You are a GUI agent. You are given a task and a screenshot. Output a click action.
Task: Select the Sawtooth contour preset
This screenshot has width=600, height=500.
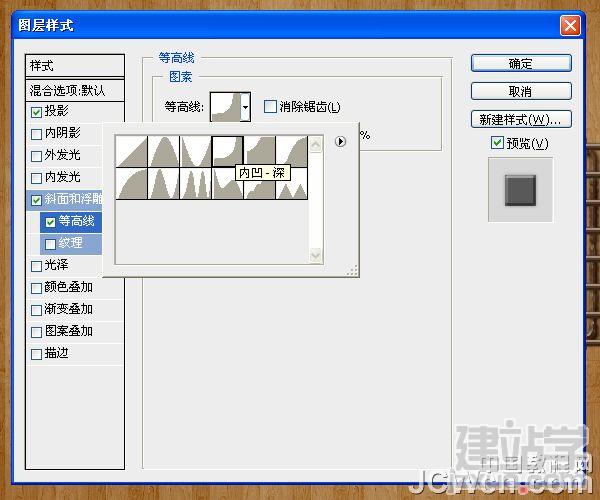pyautogui.click(x=291, y=184)
